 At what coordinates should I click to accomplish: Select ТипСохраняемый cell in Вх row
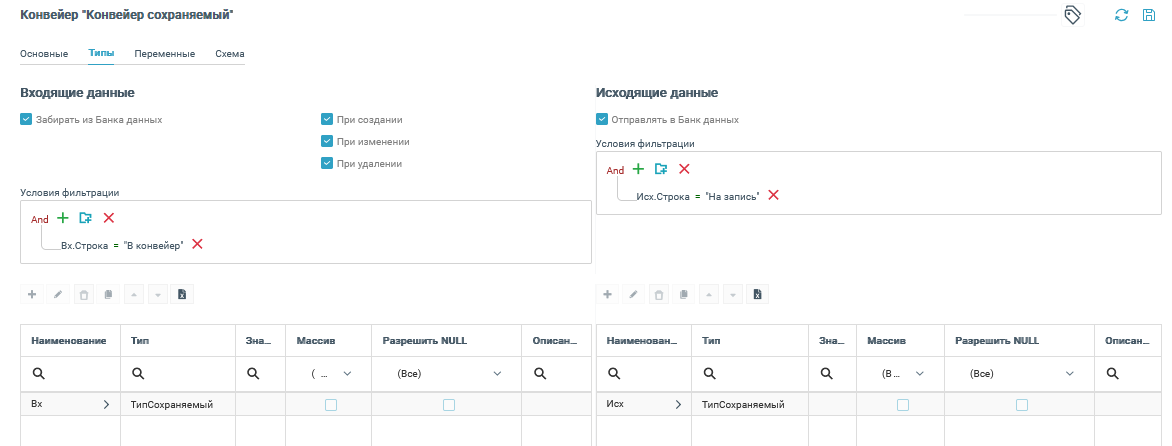177,404
